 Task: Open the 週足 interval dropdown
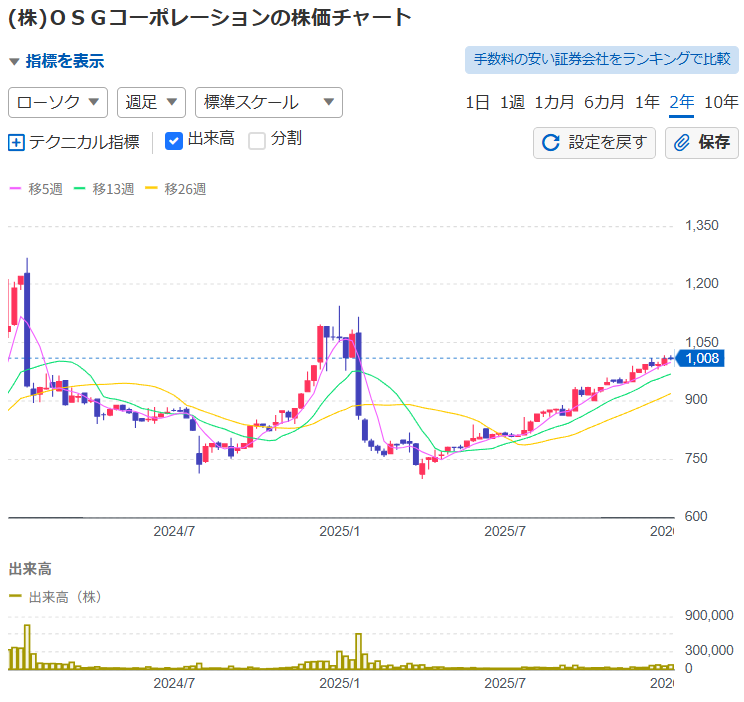tap(151, 102)
